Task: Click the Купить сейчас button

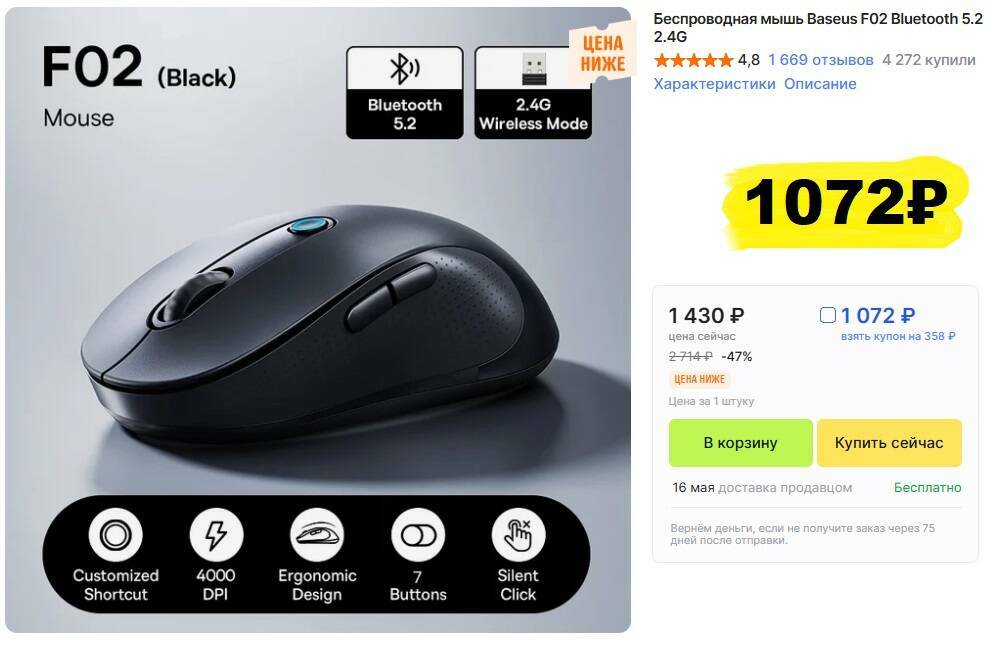Action: 889,443
